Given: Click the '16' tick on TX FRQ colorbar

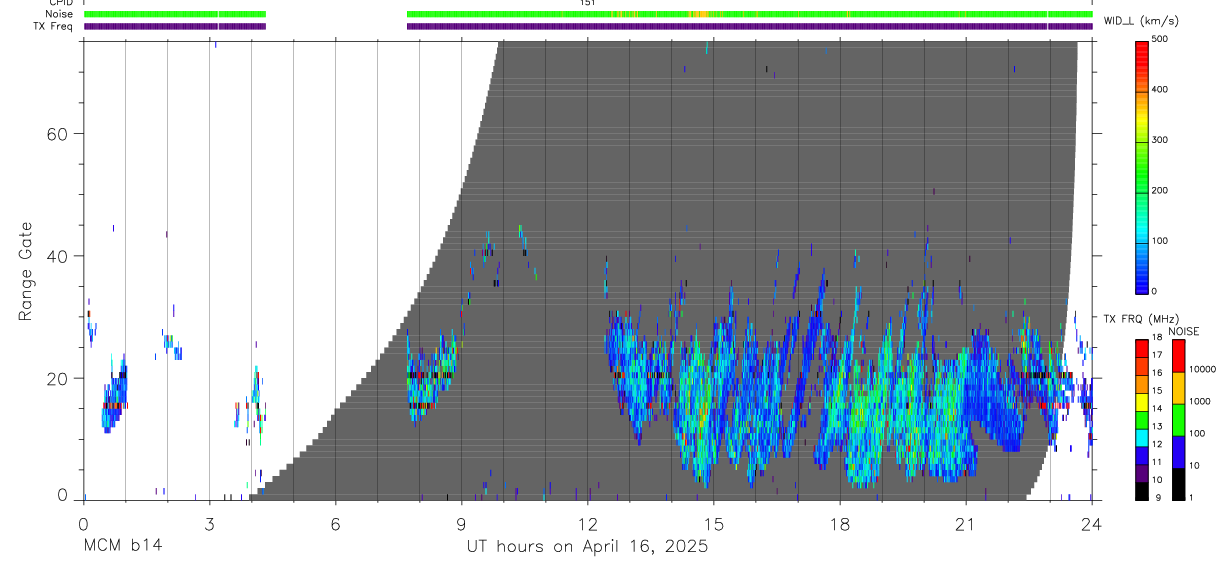Looking at the screenshot, I should (x=1158, y=373).
